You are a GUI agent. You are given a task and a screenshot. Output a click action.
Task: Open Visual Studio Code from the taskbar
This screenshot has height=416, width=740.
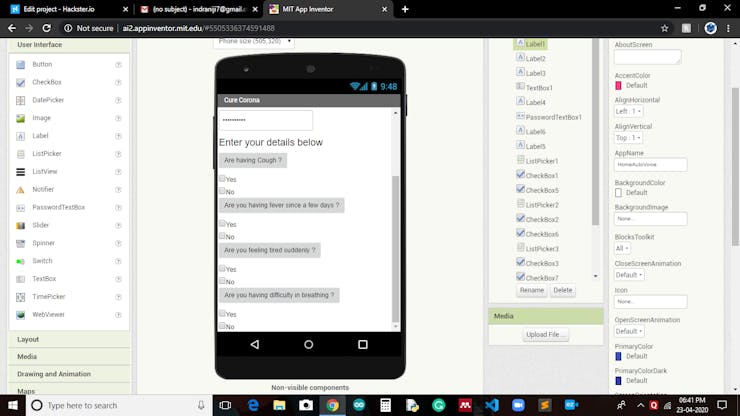492,405
